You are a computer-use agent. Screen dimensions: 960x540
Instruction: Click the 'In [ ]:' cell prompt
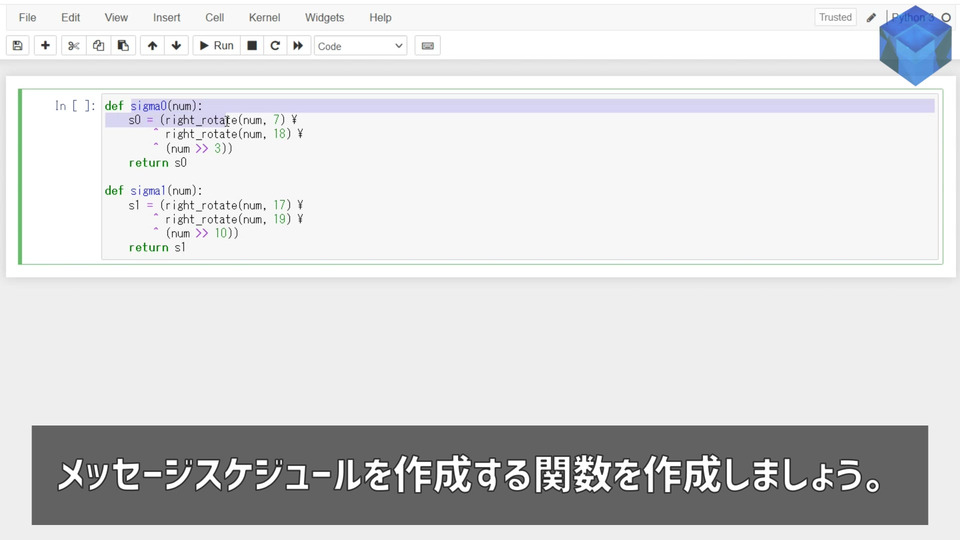click(x=75, y=106)
